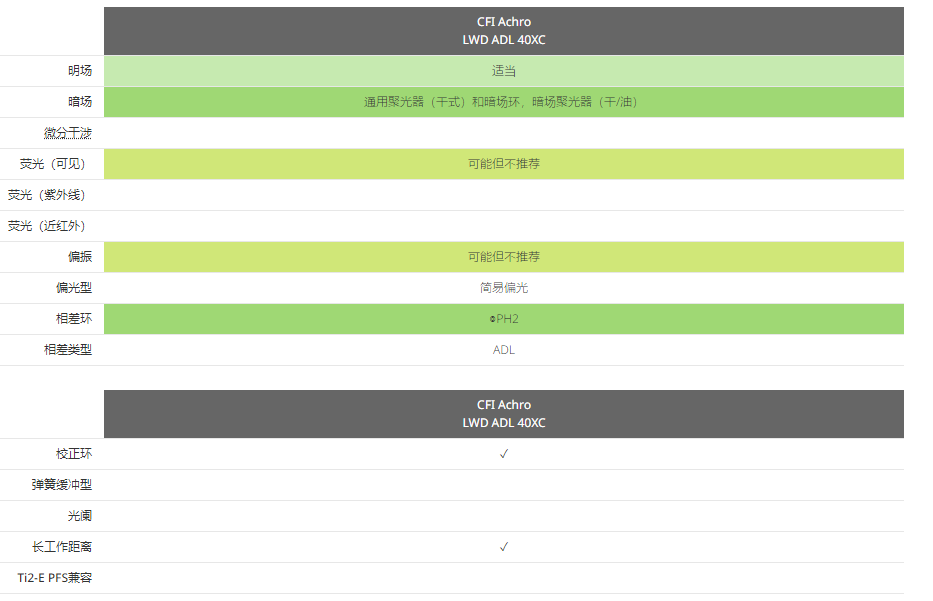The image size is (933, 601).
Task: Select the top CFI Achro LWD ADL 40XC header
Action: point(503,31)
